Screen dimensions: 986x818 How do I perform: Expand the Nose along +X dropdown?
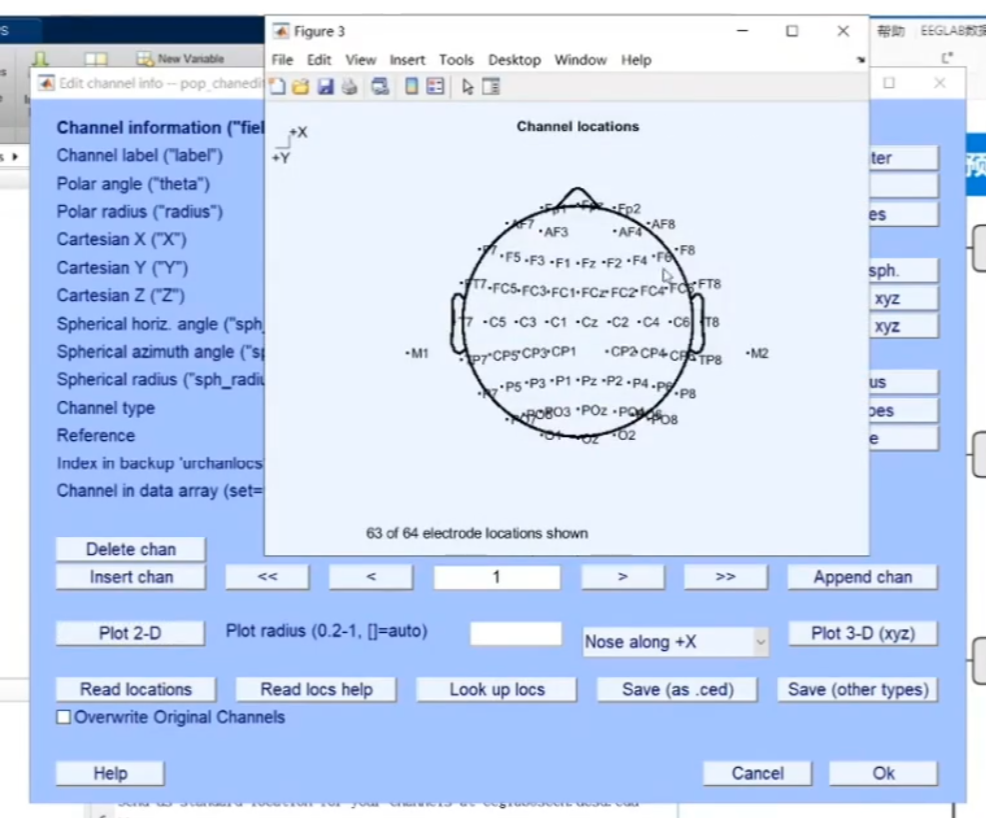click(x=760, y=642)
